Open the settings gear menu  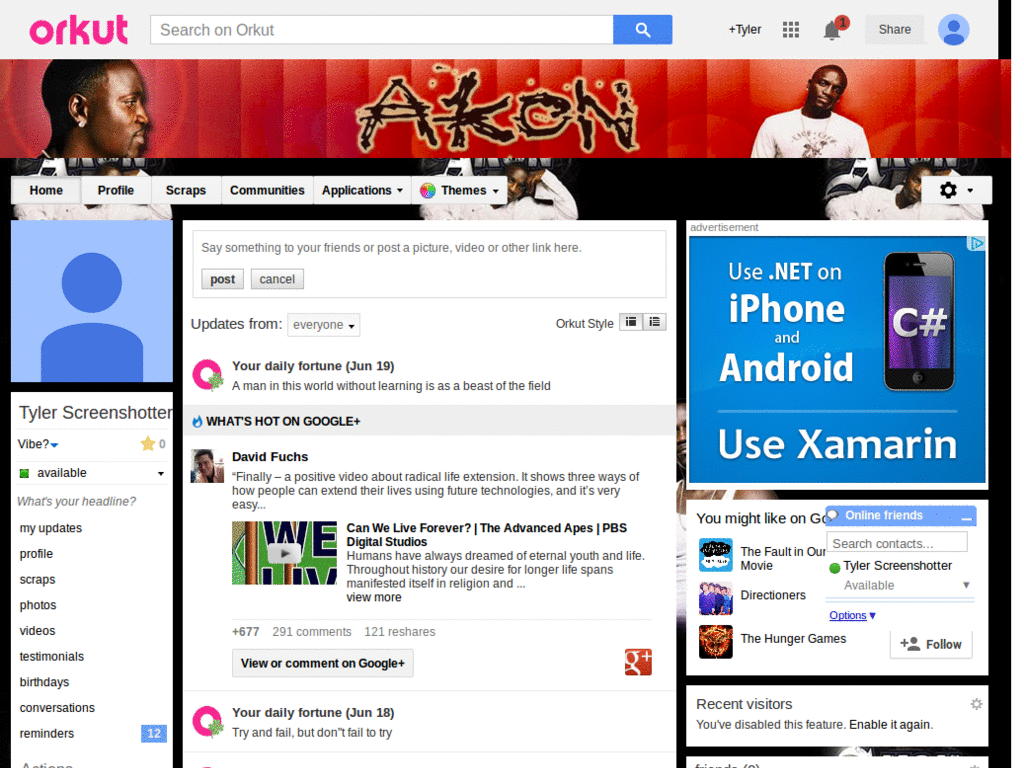pos(956,190)
